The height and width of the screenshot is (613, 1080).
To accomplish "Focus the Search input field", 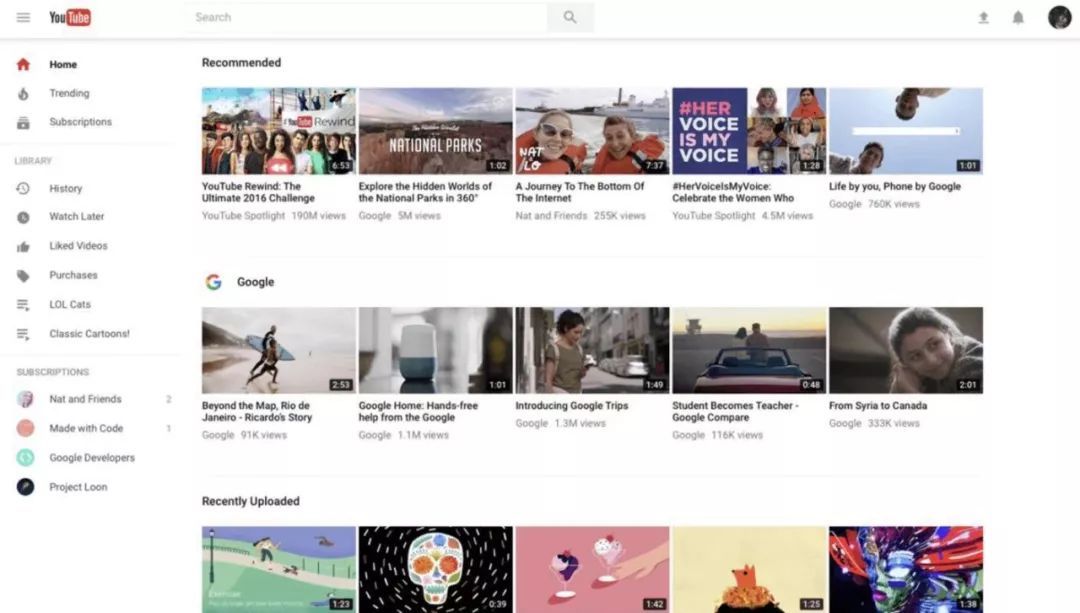I will [366, 17].
